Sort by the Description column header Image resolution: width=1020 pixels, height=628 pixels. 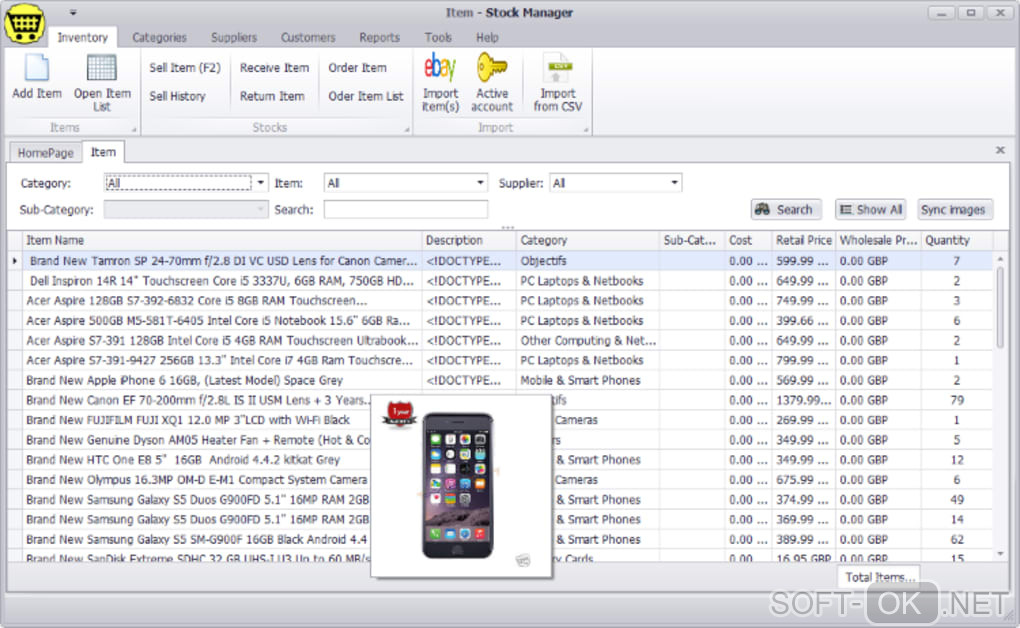[x=468, y=240]
